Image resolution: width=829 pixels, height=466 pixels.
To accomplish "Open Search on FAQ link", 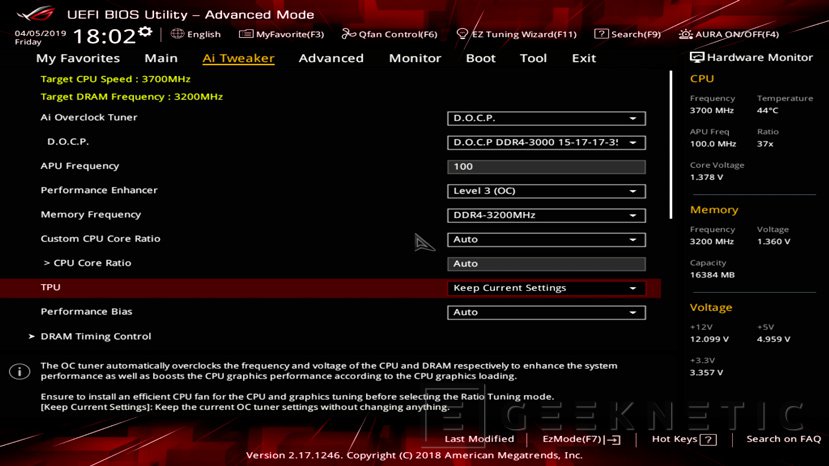I will coord(783,439).
